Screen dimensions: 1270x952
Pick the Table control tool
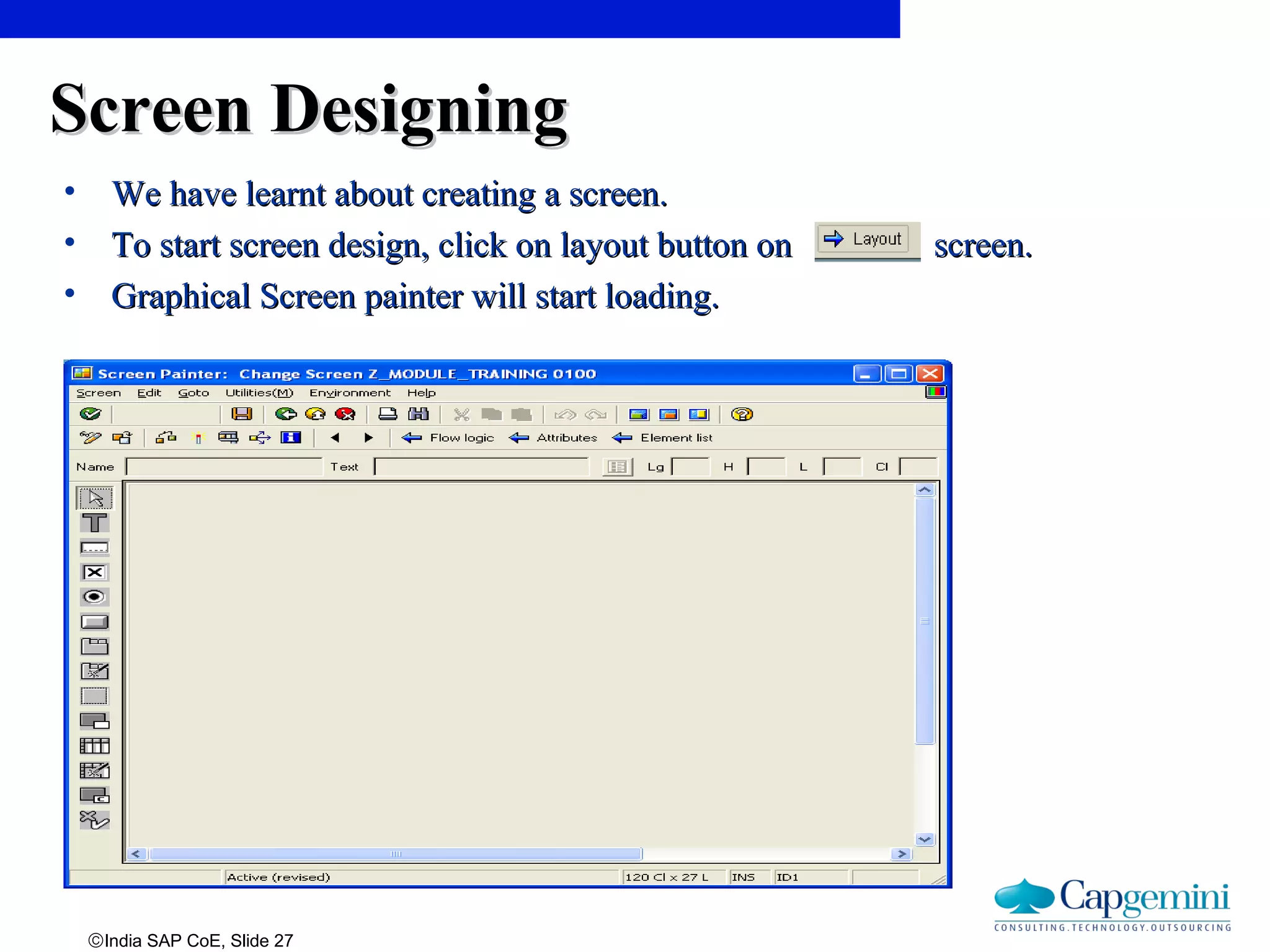click(x=94, y=746)
